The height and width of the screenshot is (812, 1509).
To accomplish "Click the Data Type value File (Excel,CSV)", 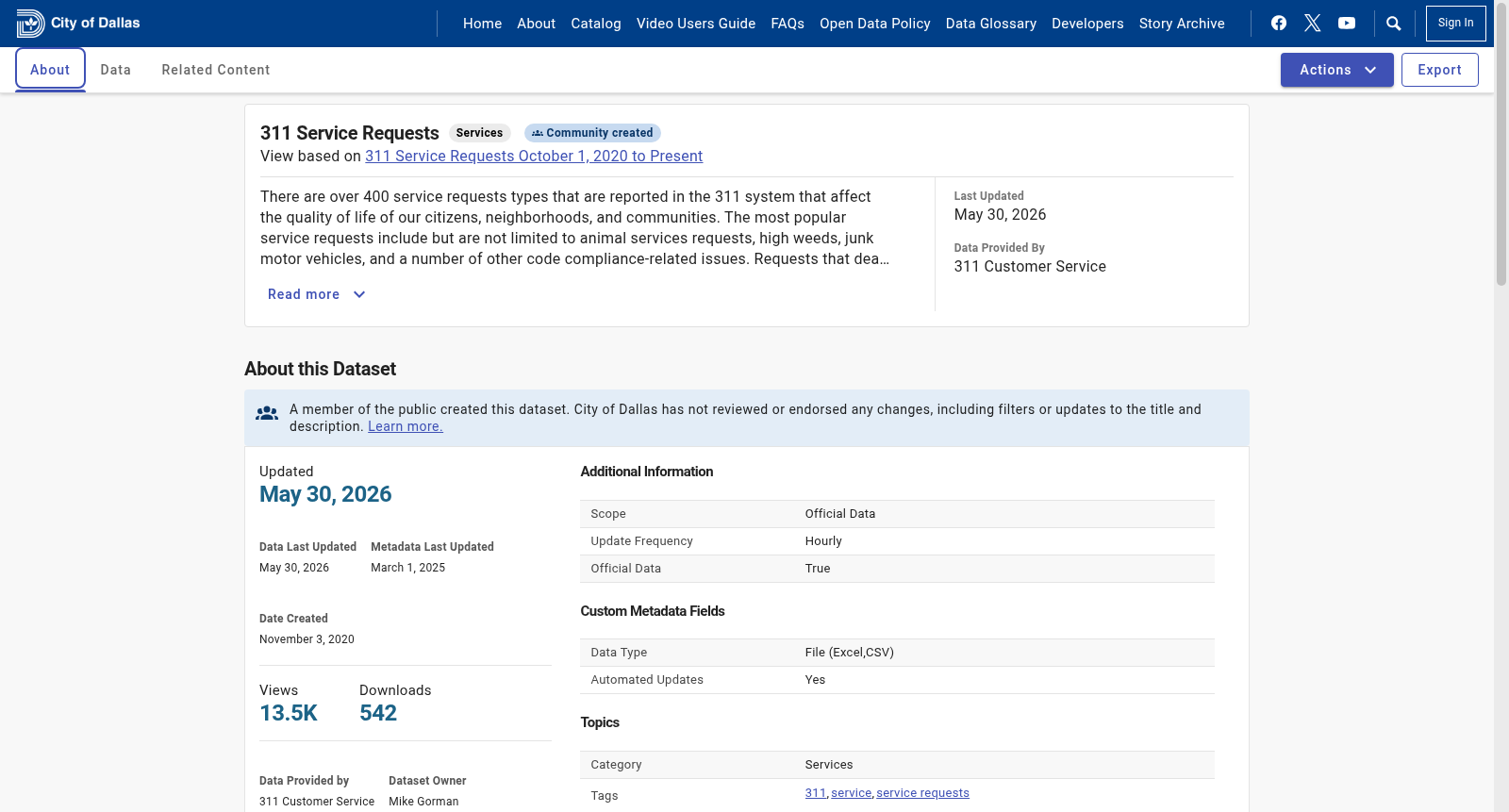I will tap(850, 653).
